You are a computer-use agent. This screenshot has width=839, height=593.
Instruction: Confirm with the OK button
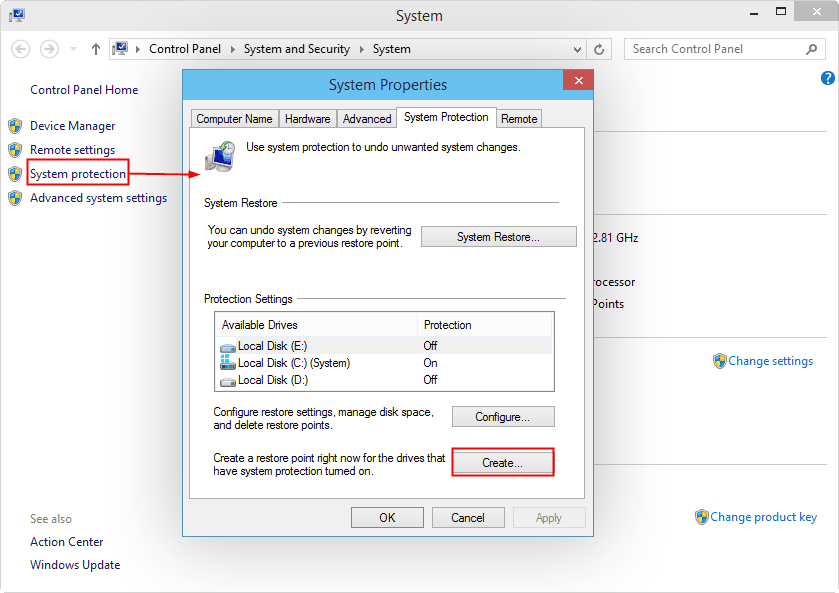387,518
